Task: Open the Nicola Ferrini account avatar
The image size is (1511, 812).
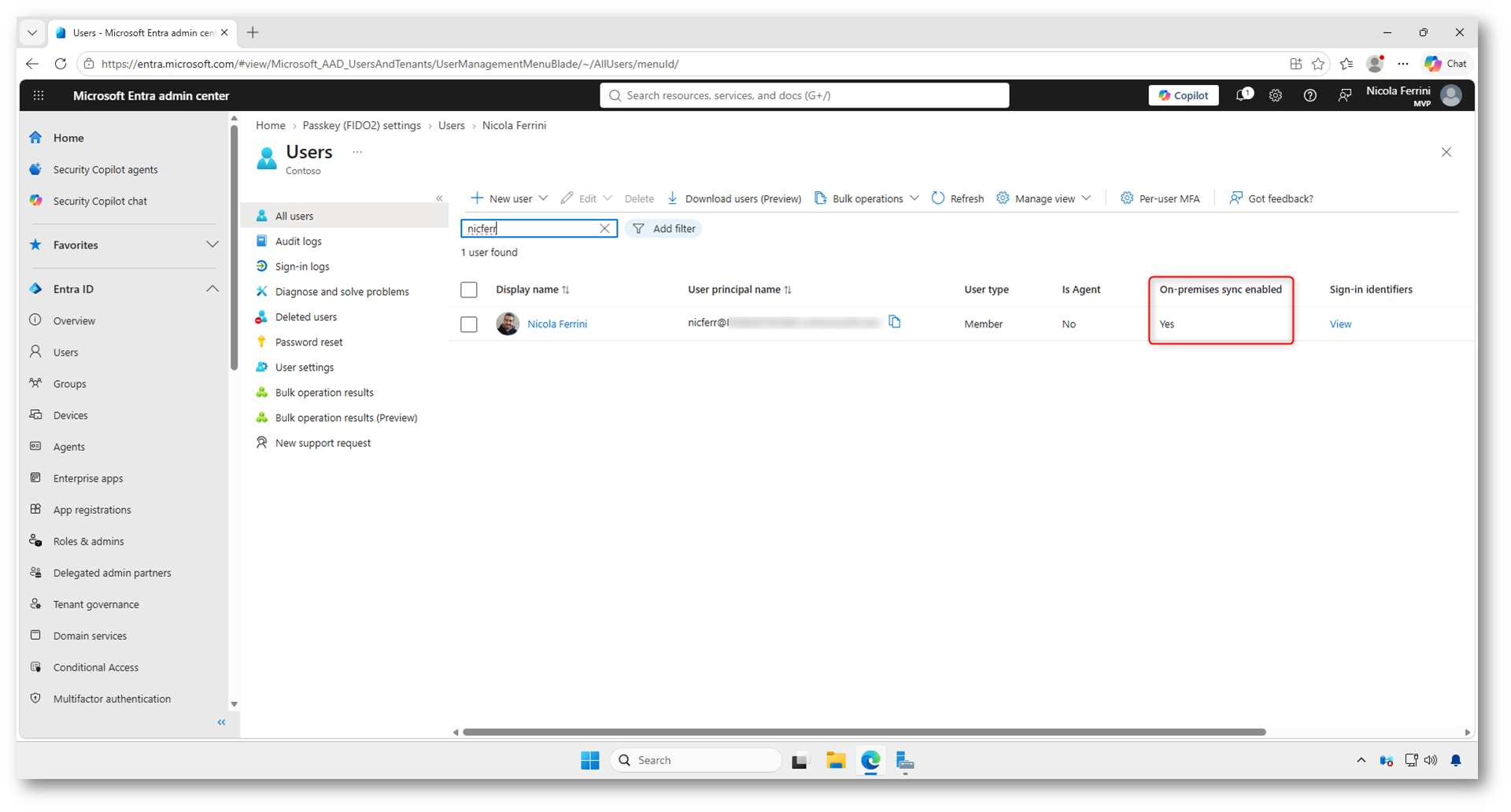Action: 1450,95
